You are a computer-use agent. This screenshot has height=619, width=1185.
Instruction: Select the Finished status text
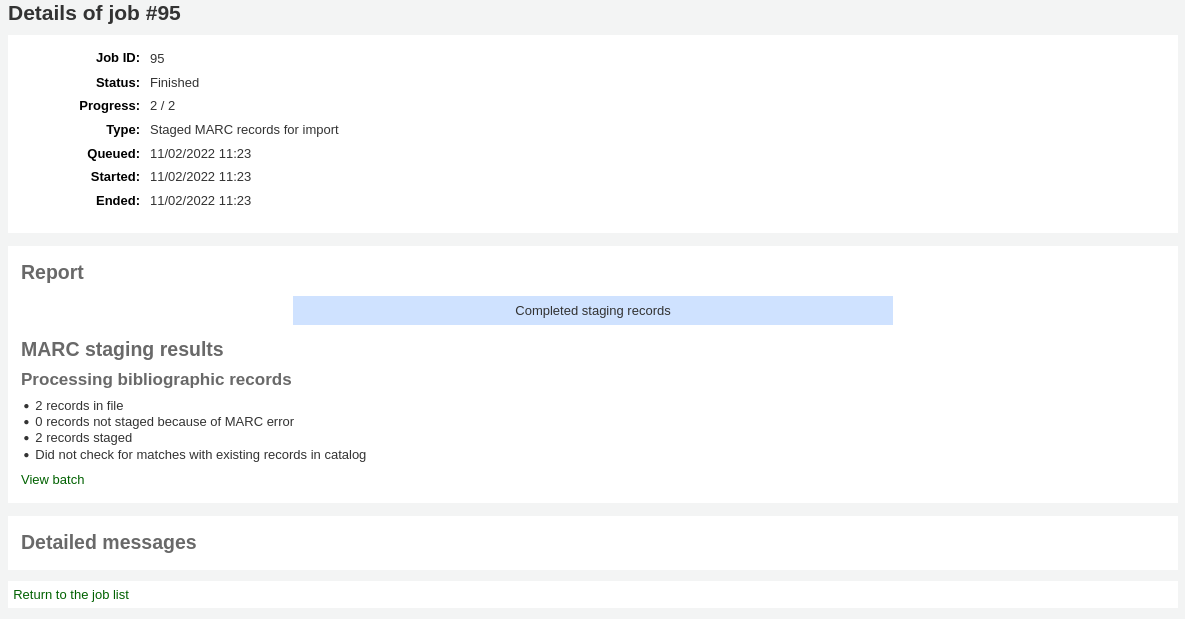(174, 82)
